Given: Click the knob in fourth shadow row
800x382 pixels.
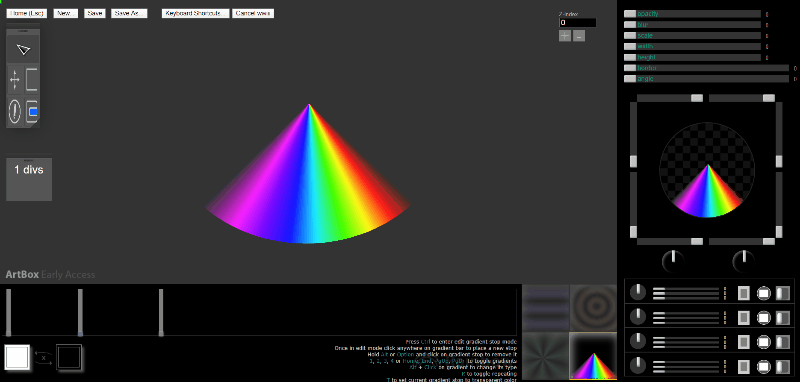Looking at the screenshot, I should 637,365.
